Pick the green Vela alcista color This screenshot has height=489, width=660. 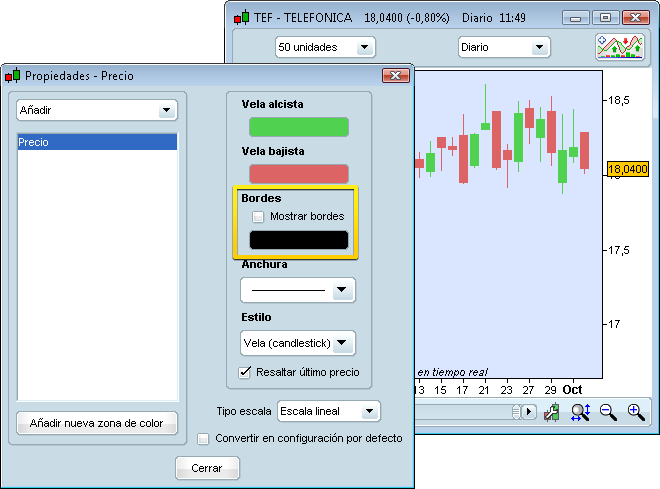(x=299, y=127)
